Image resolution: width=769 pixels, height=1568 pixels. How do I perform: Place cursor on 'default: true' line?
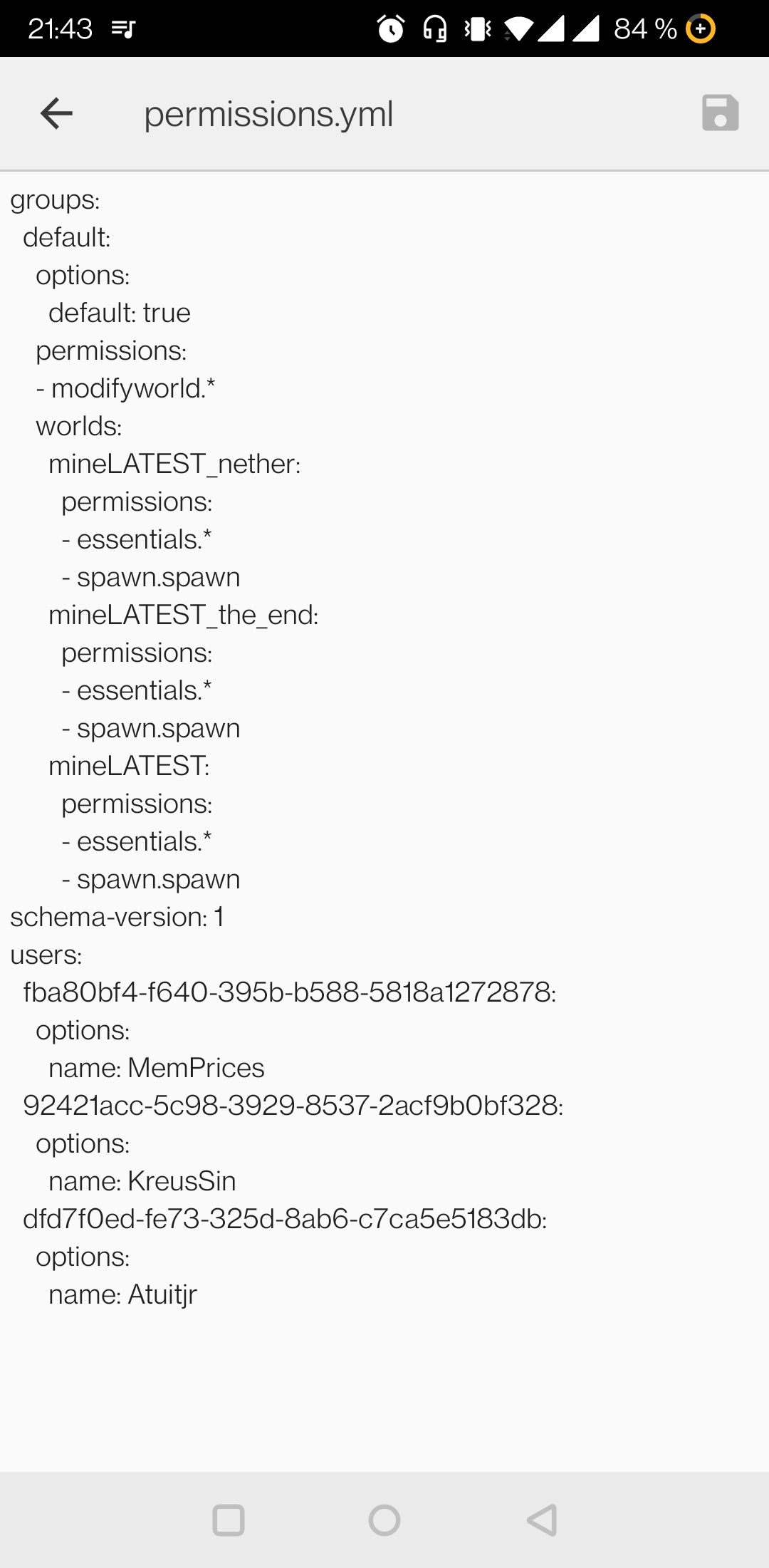coord(120,313)
